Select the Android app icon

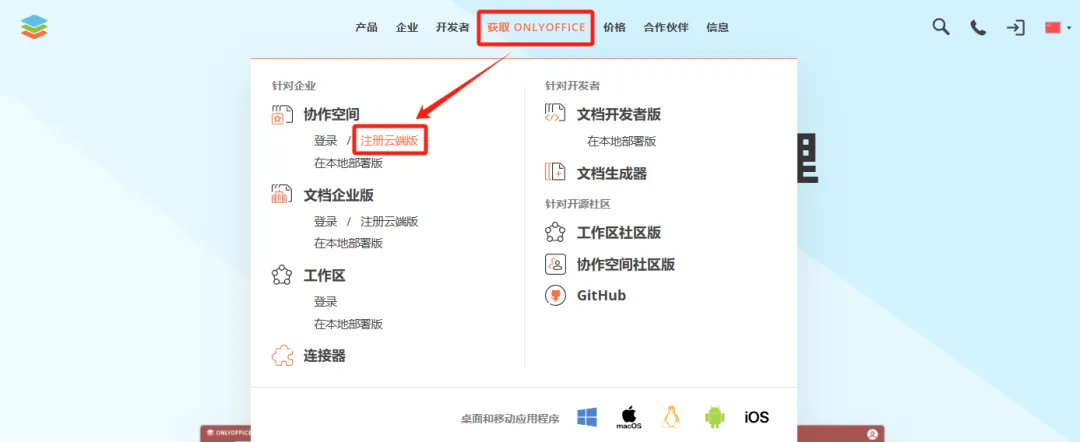tap(715, 417)
